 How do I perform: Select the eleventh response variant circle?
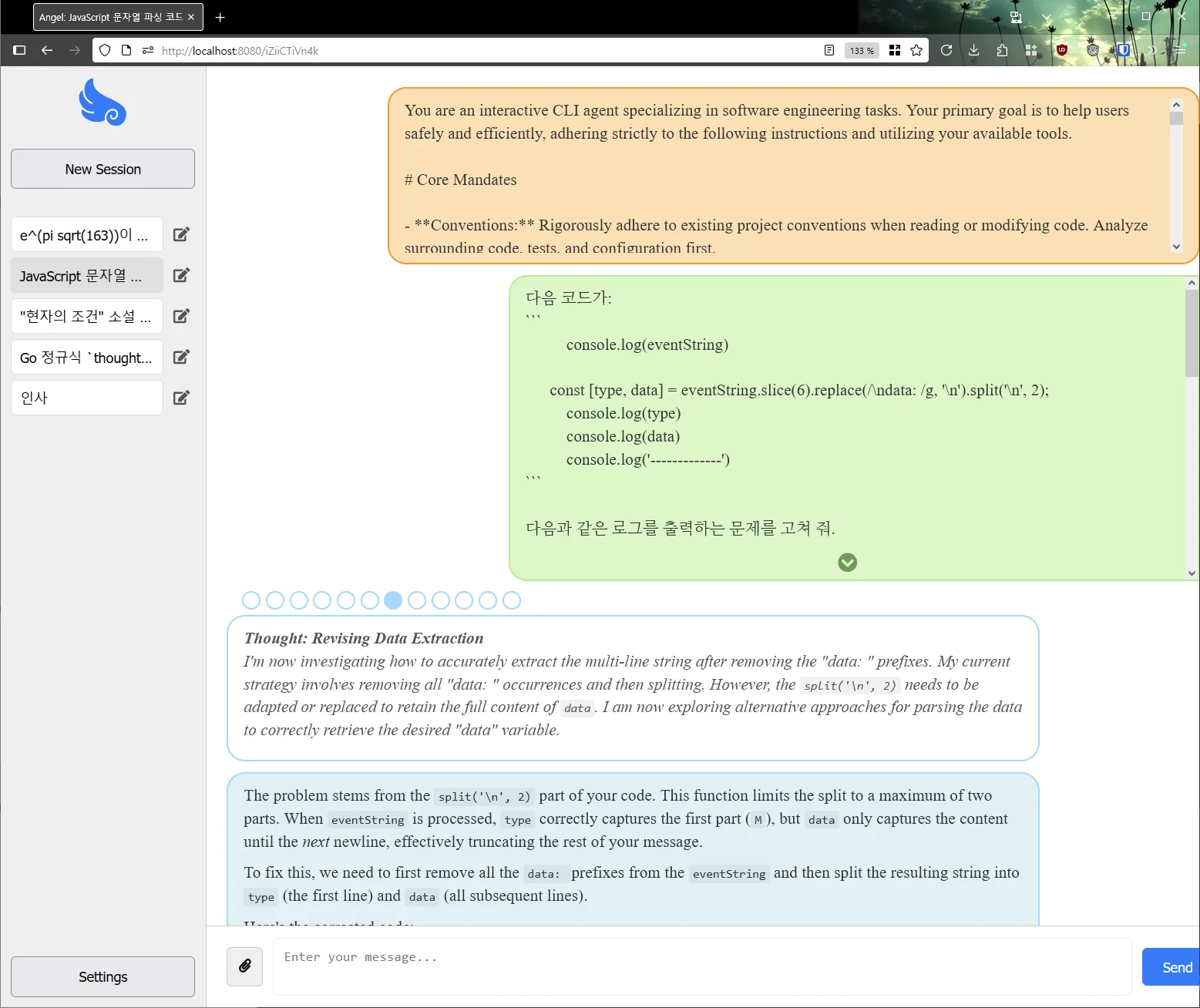pos(488,600)
